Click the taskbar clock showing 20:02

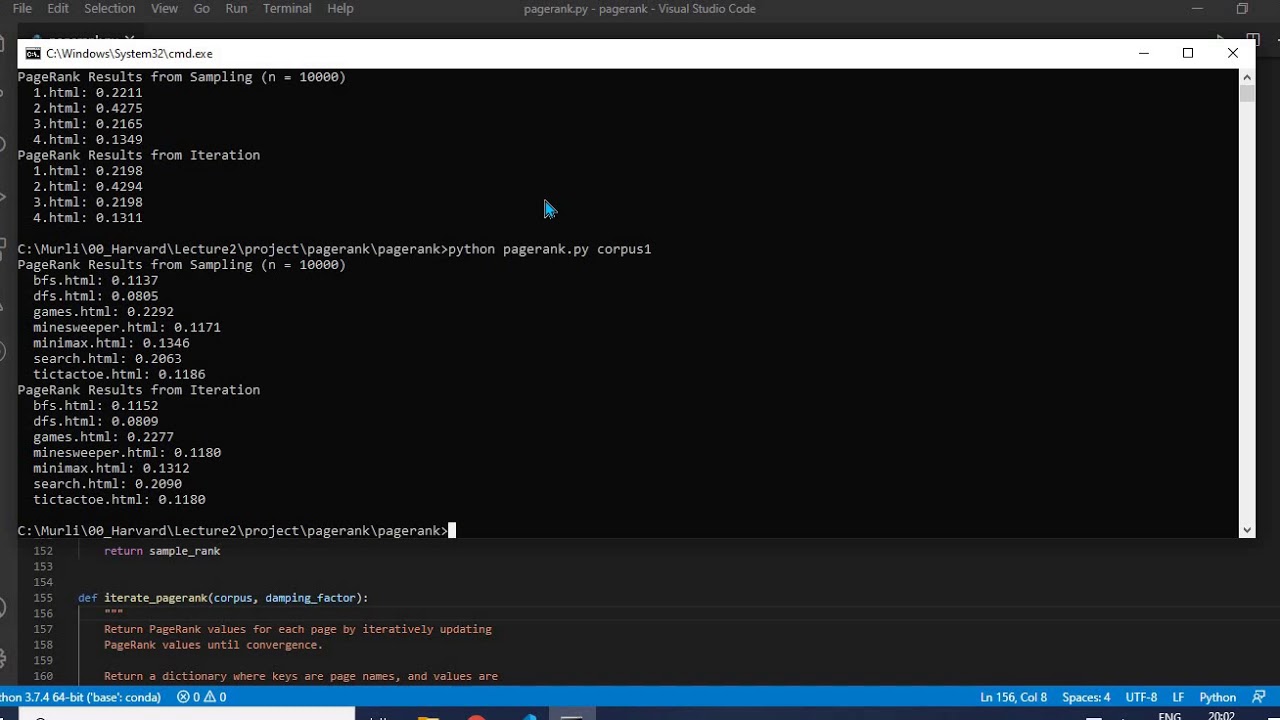1220,716
